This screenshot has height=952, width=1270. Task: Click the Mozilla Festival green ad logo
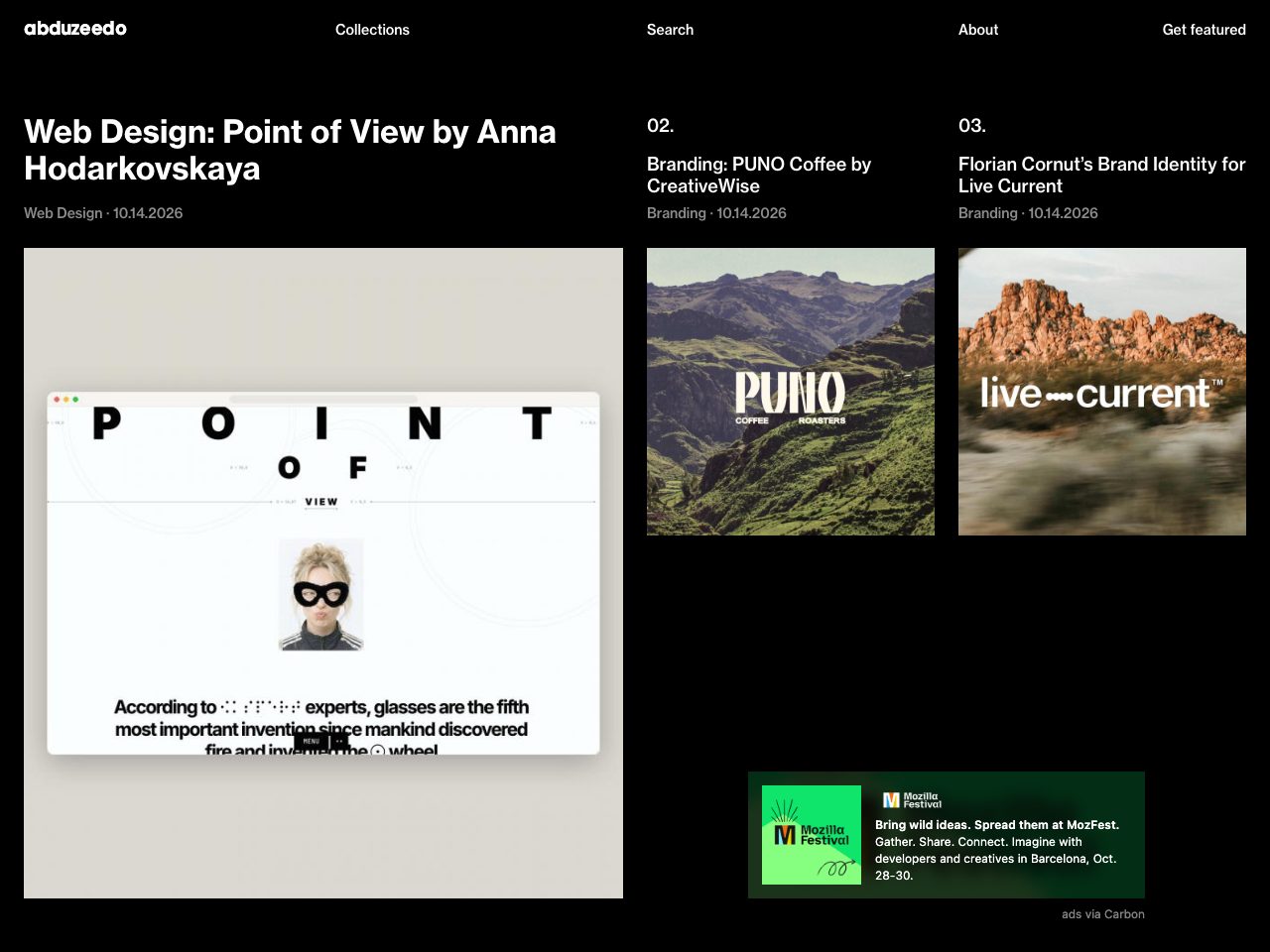pos(812,835)
